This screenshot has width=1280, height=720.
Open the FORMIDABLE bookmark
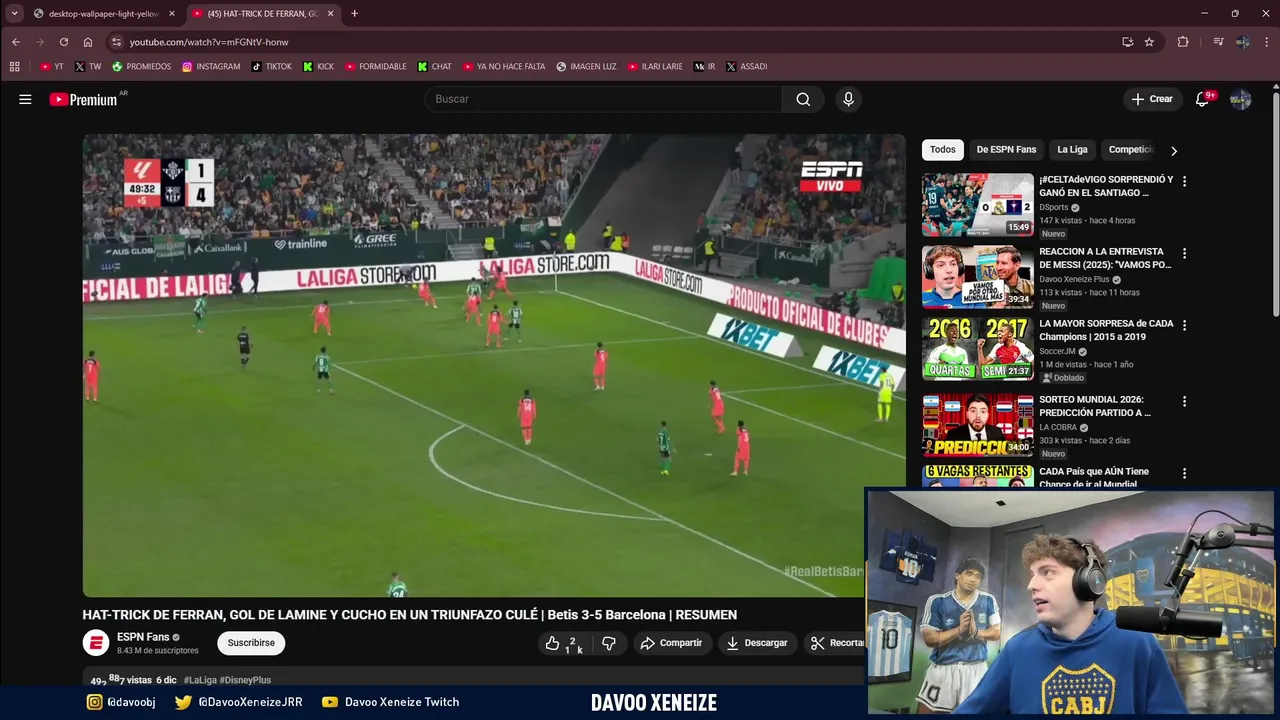(376, 67)
